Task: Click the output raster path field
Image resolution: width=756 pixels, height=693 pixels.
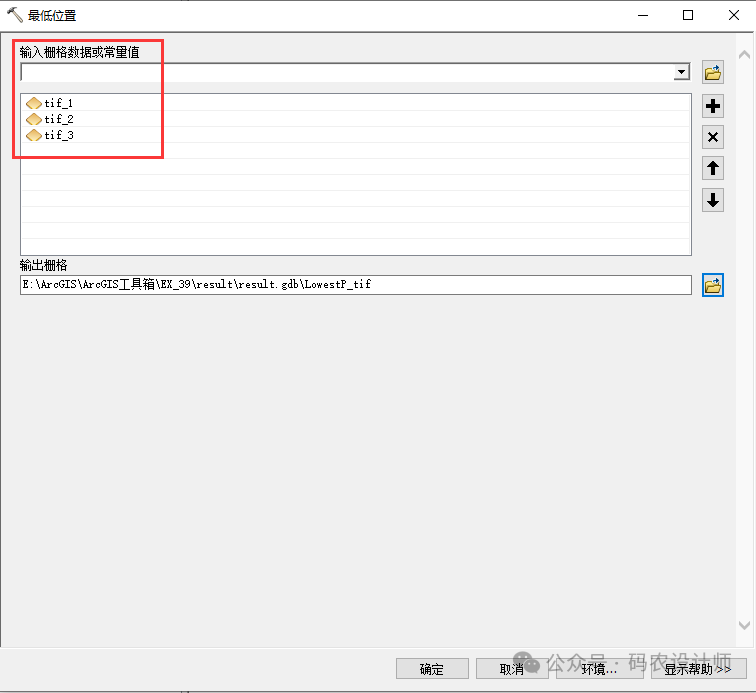Action: coord(355,285)
